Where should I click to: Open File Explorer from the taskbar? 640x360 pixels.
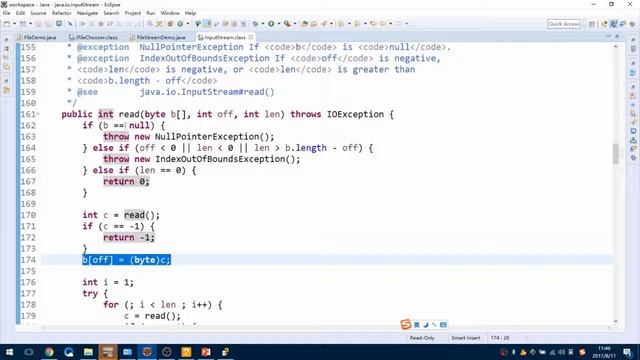pos(88,352)
